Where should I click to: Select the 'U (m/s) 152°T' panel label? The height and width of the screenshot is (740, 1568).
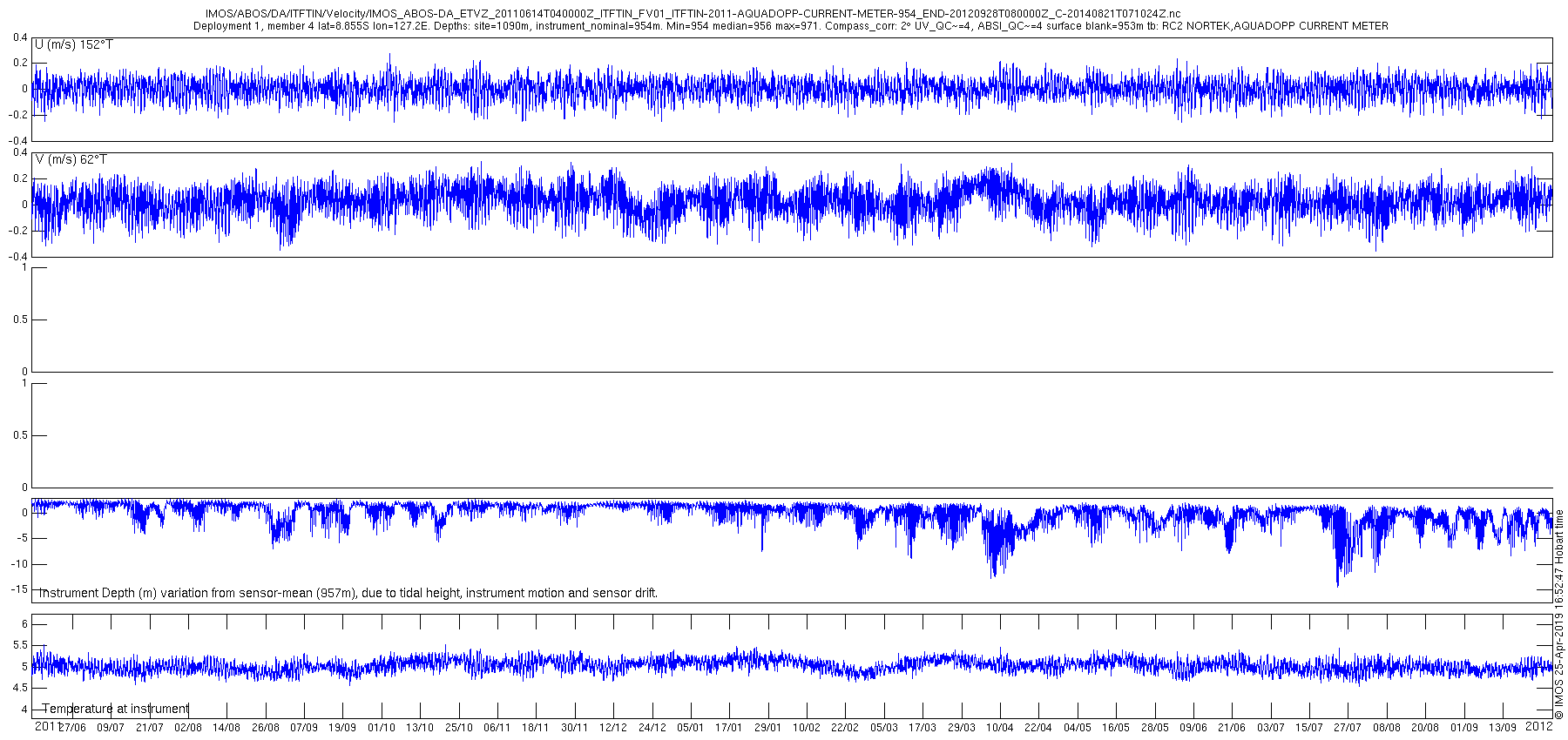(73, 44)
